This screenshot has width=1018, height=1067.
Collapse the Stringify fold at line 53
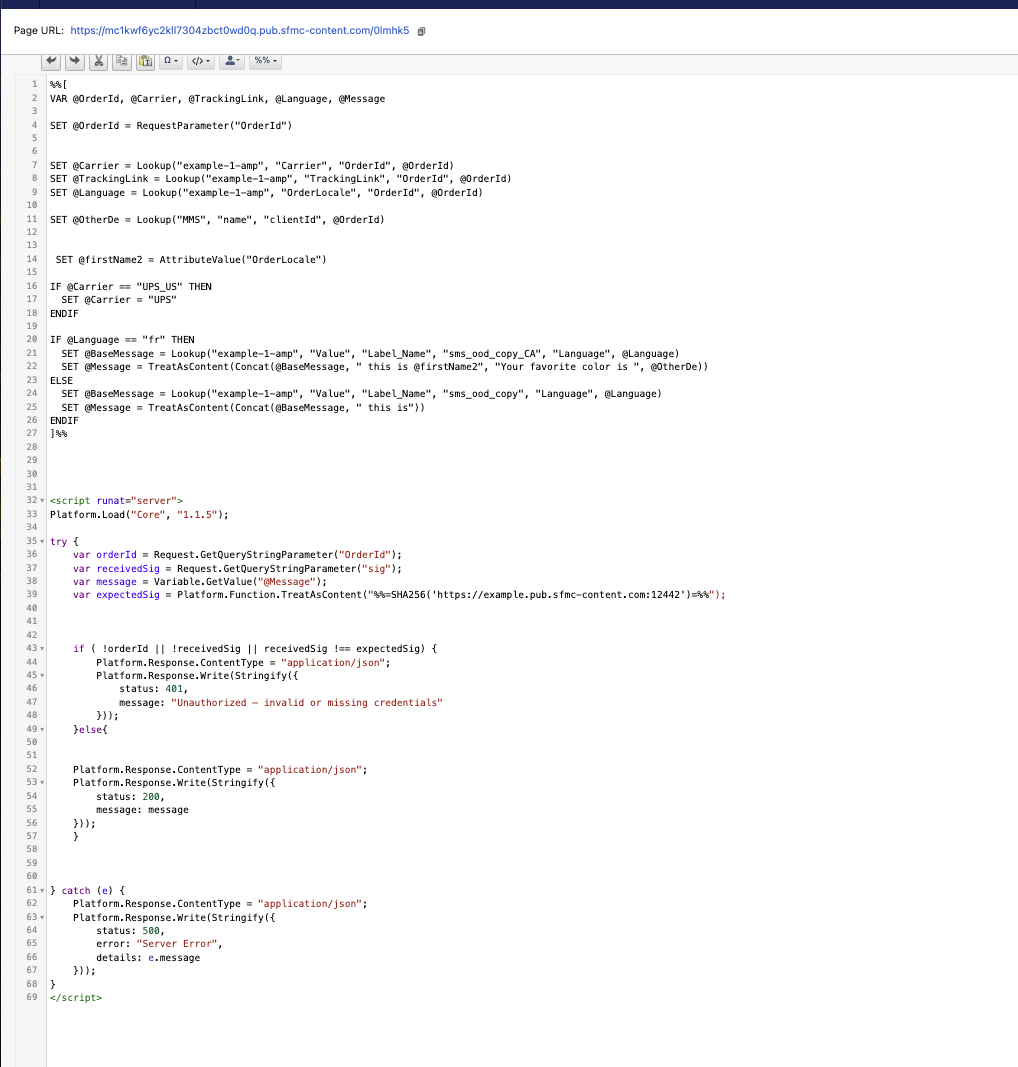(x=42, y=783)
